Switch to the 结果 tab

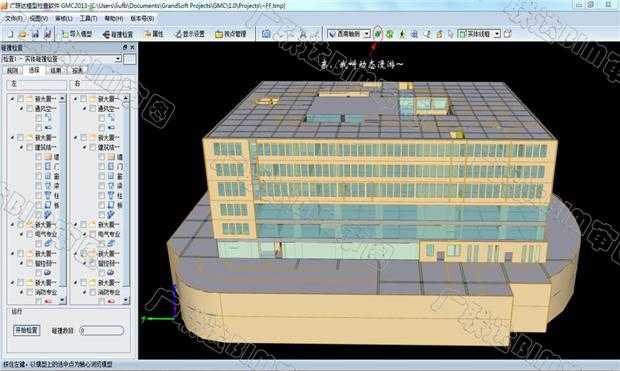point(55,70)
